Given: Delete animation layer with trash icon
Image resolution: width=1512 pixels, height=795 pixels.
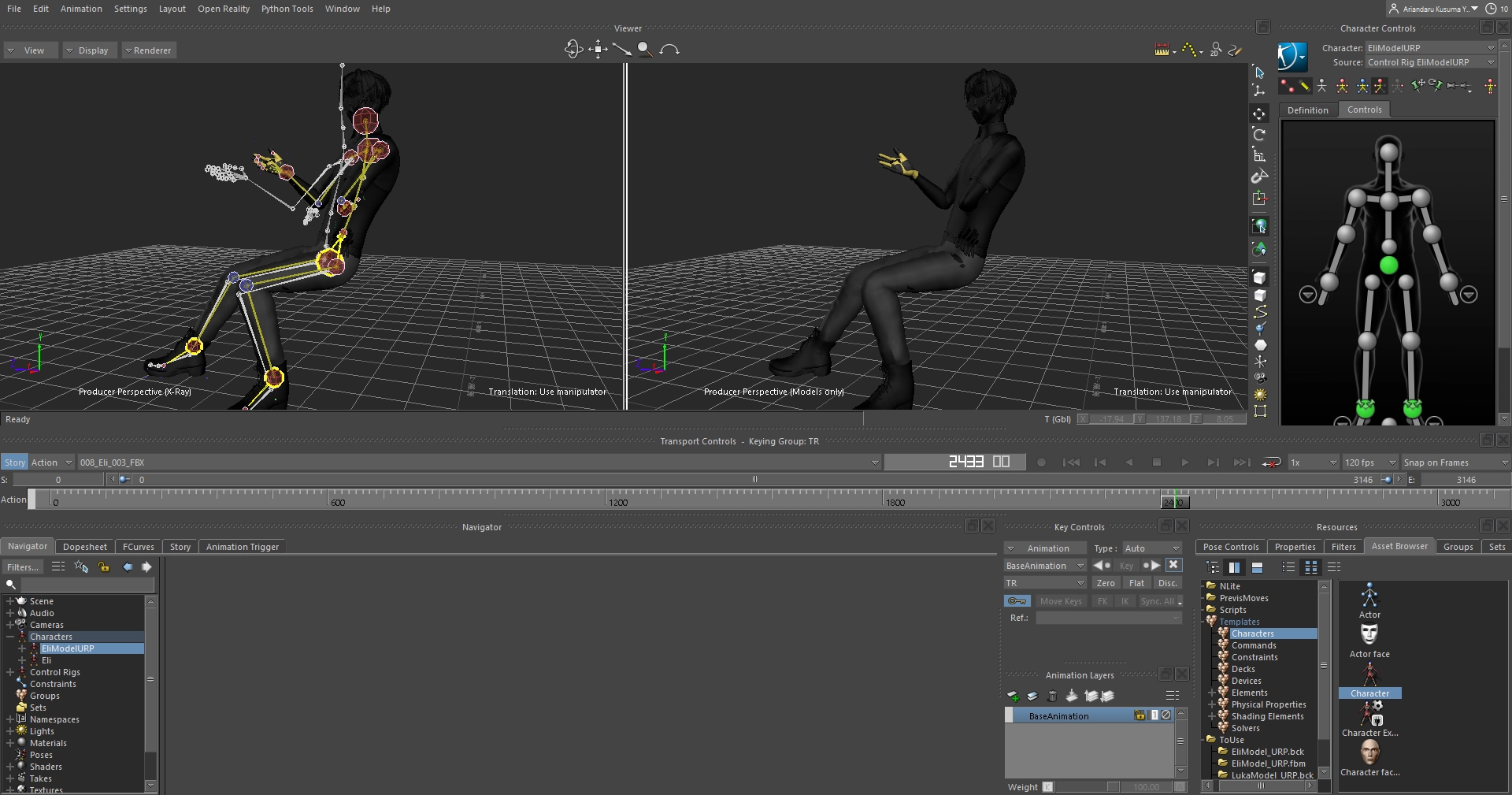Looking at the screenshot, I should (x=1052, y=696).
